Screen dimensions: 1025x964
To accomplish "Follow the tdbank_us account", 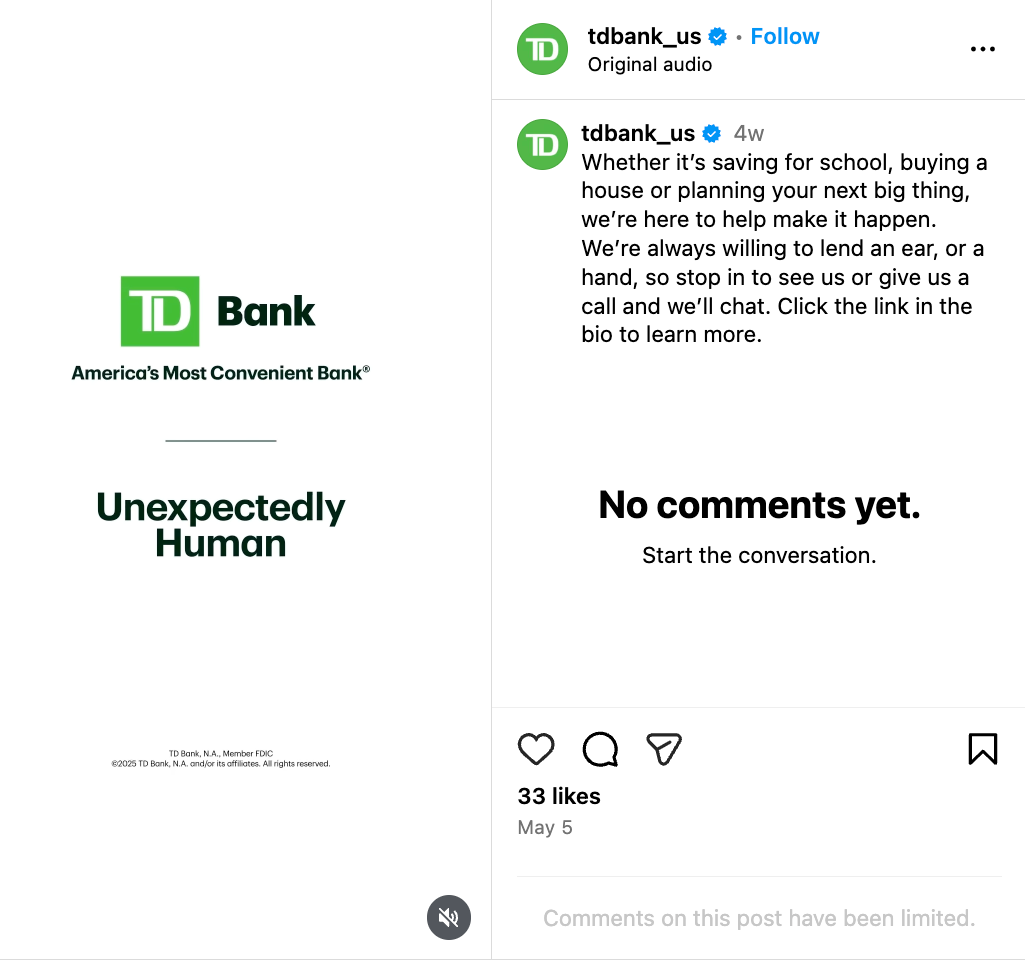I will 784,36.
